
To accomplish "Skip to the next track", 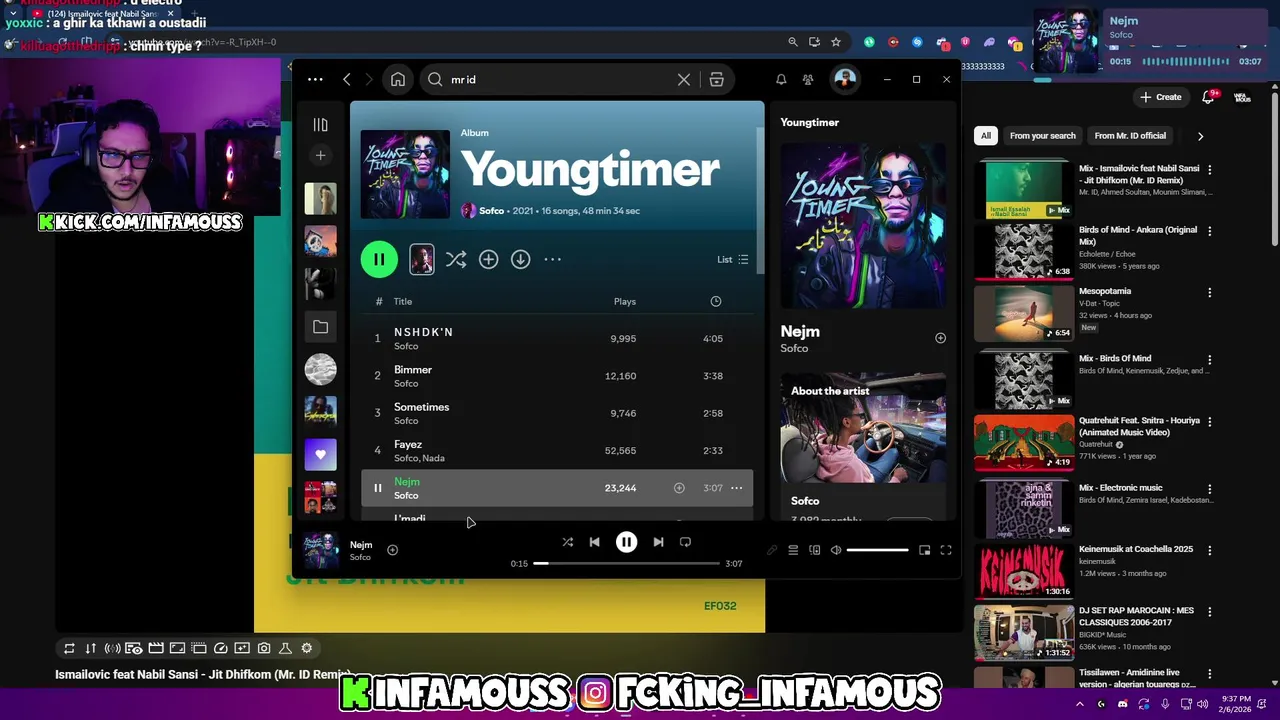I will coord(658,542).
